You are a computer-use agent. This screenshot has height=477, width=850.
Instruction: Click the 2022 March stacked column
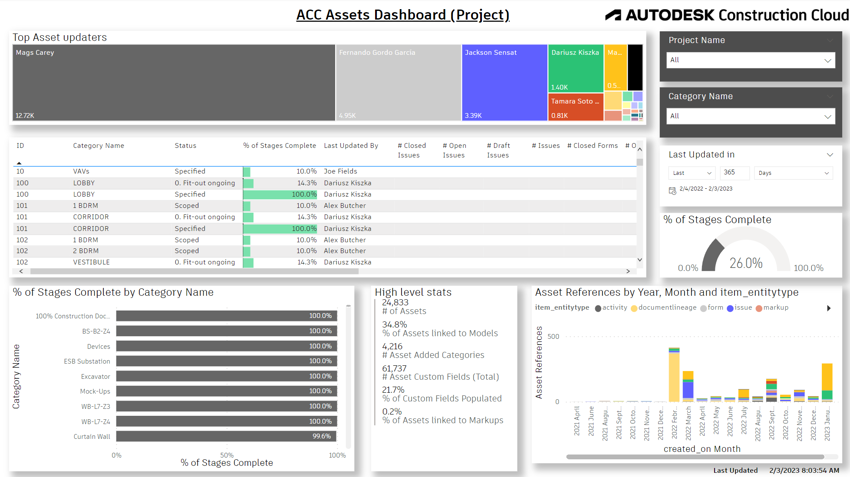[688, 386]
